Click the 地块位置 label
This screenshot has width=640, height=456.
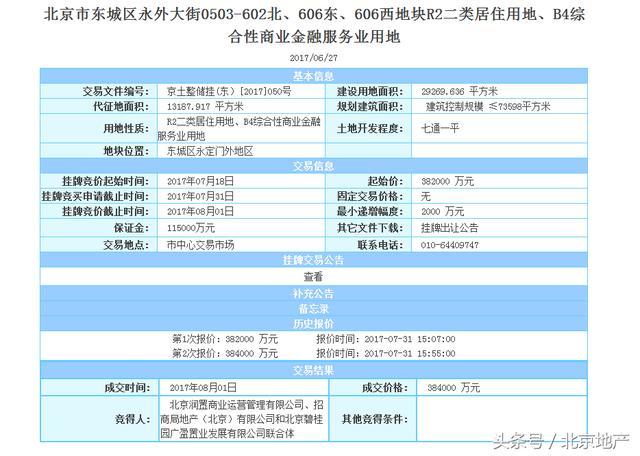pos(125,151)
